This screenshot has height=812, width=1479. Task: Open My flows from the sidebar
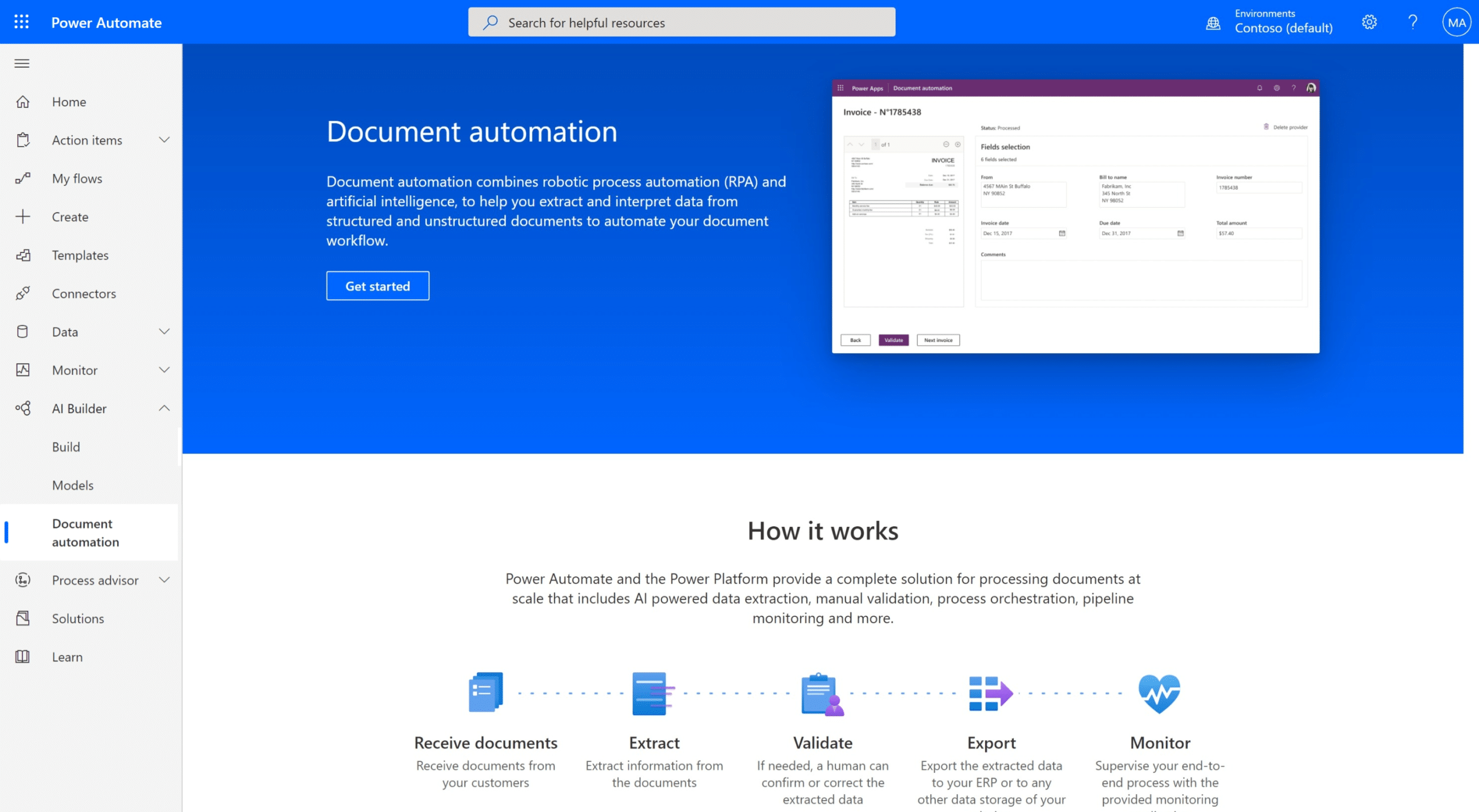pos(76,178)
